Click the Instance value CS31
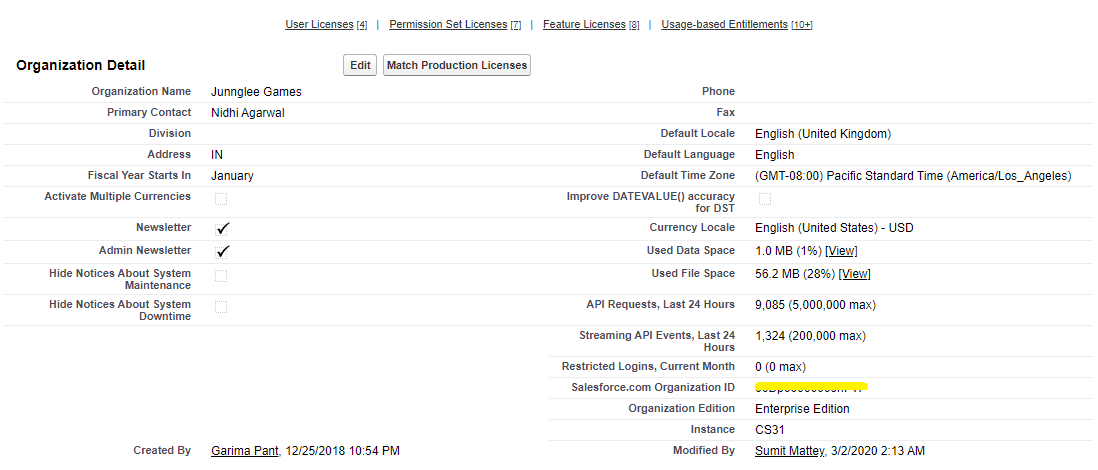 [770, 430]
